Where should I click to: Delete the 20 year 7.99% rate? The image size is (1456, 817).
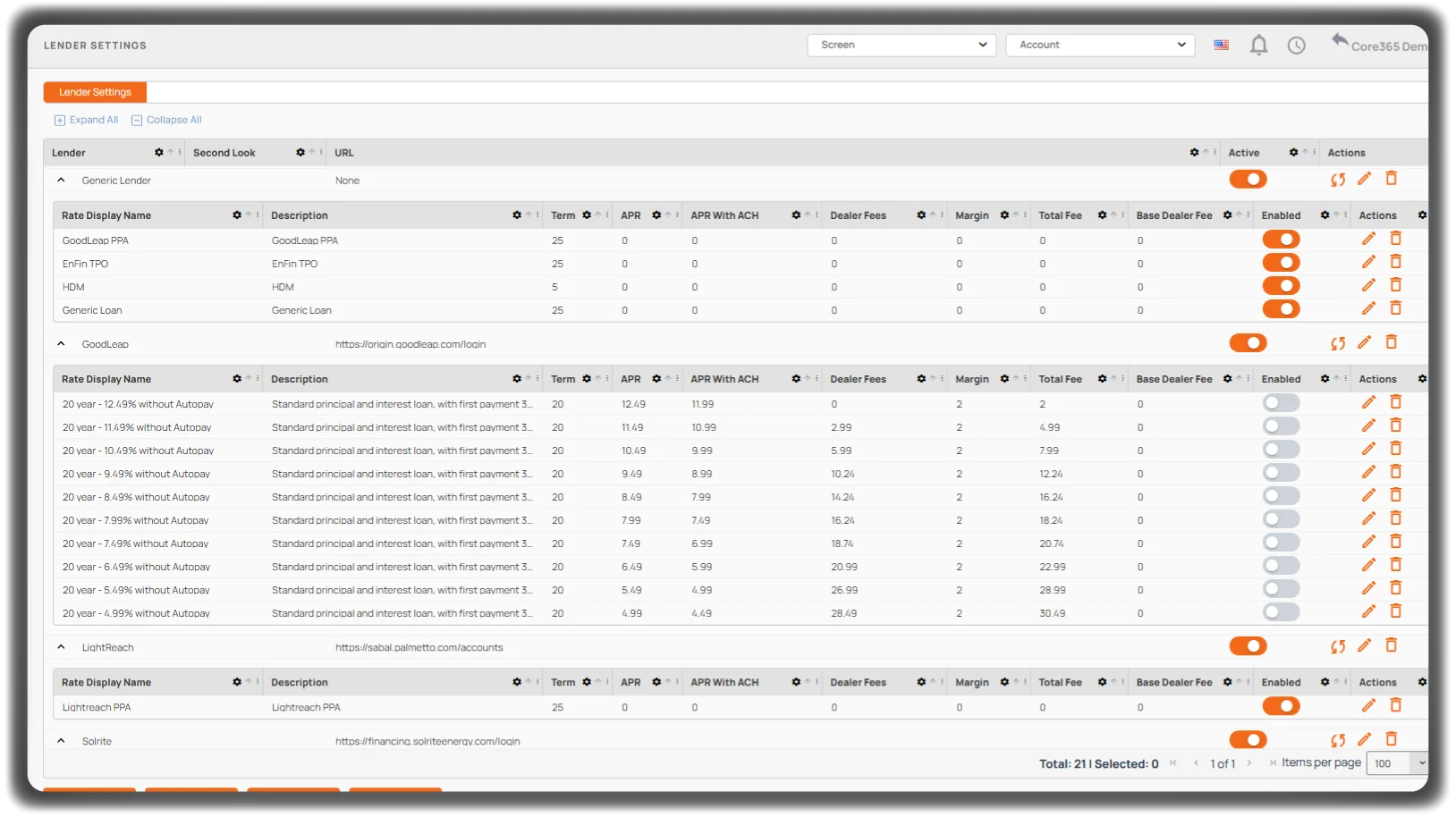(x=1395, y=518)
